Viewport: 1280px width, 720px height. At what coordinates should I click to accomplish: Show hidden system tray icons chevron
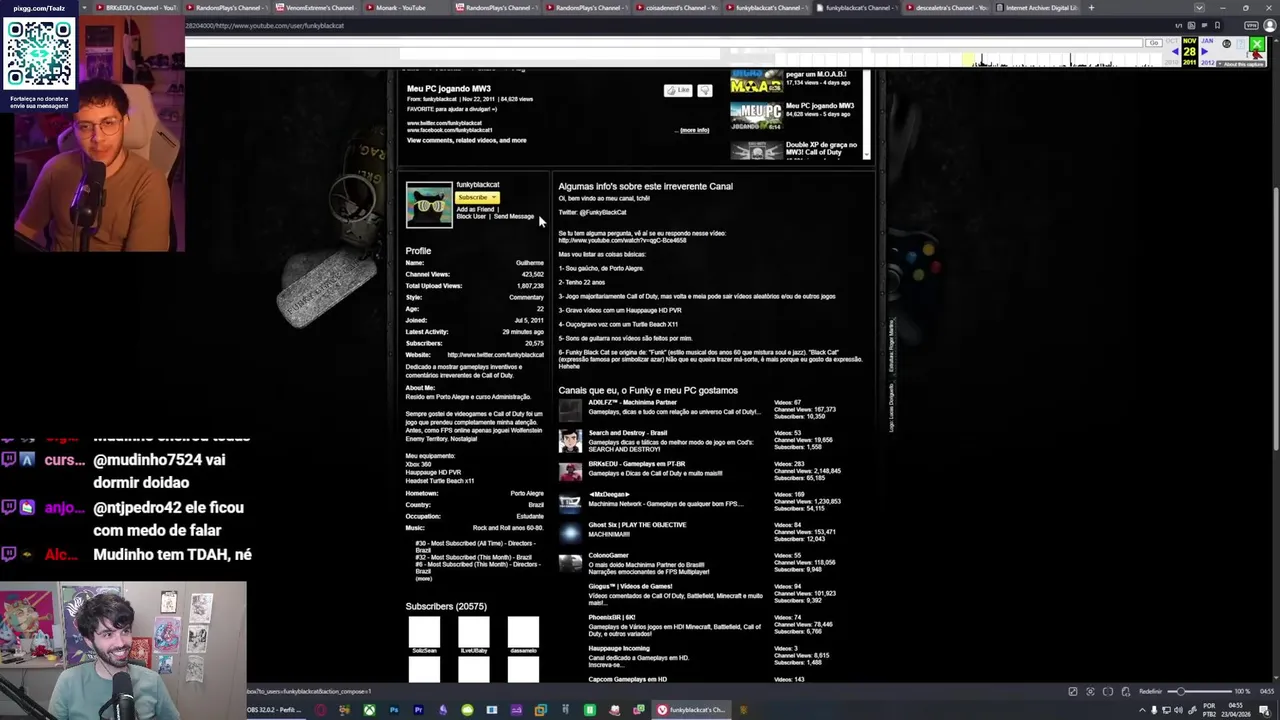[x=1142, y=710]
